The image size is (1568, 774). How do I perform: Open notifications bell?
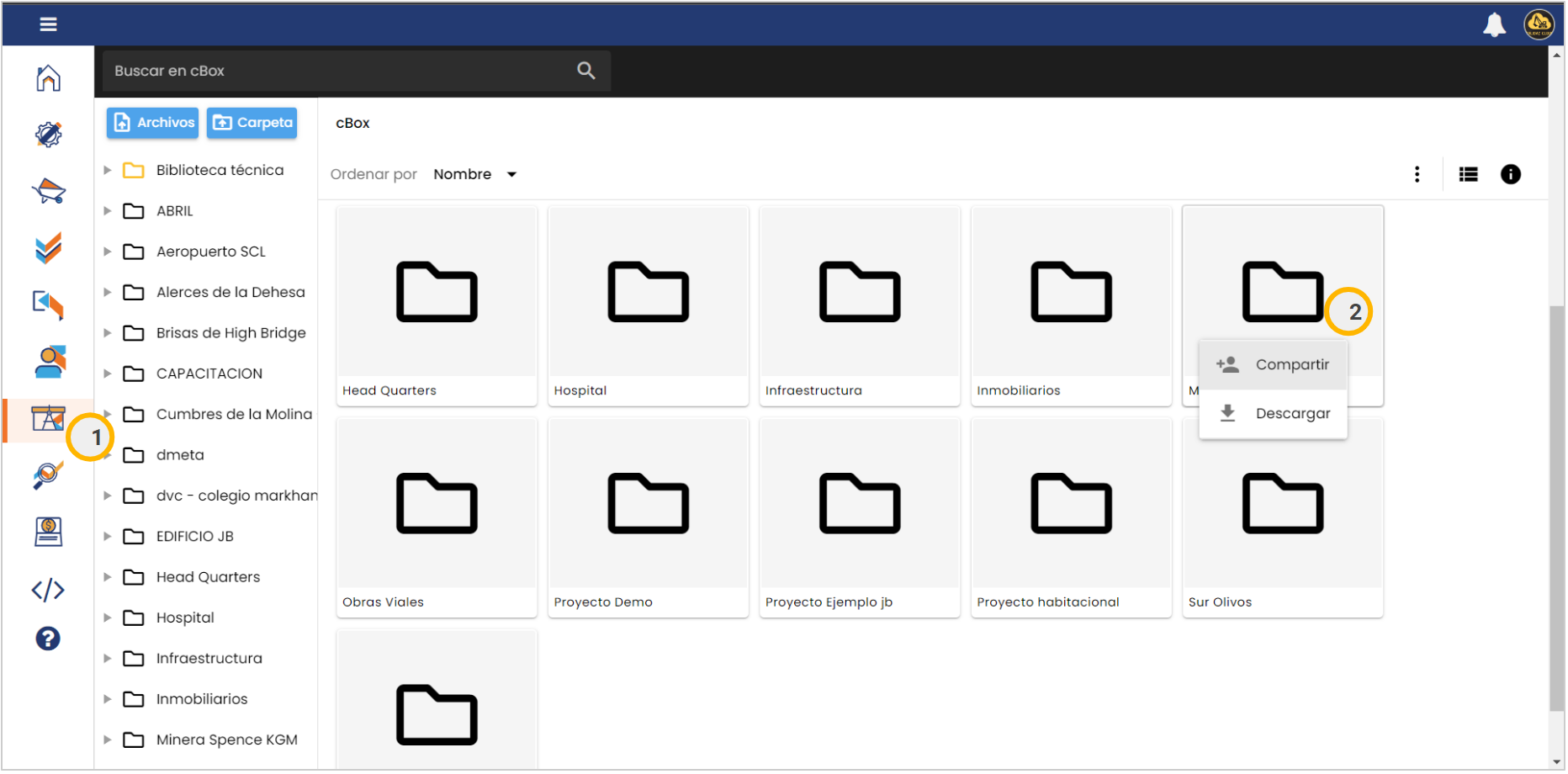click(x=1494, y=24)
